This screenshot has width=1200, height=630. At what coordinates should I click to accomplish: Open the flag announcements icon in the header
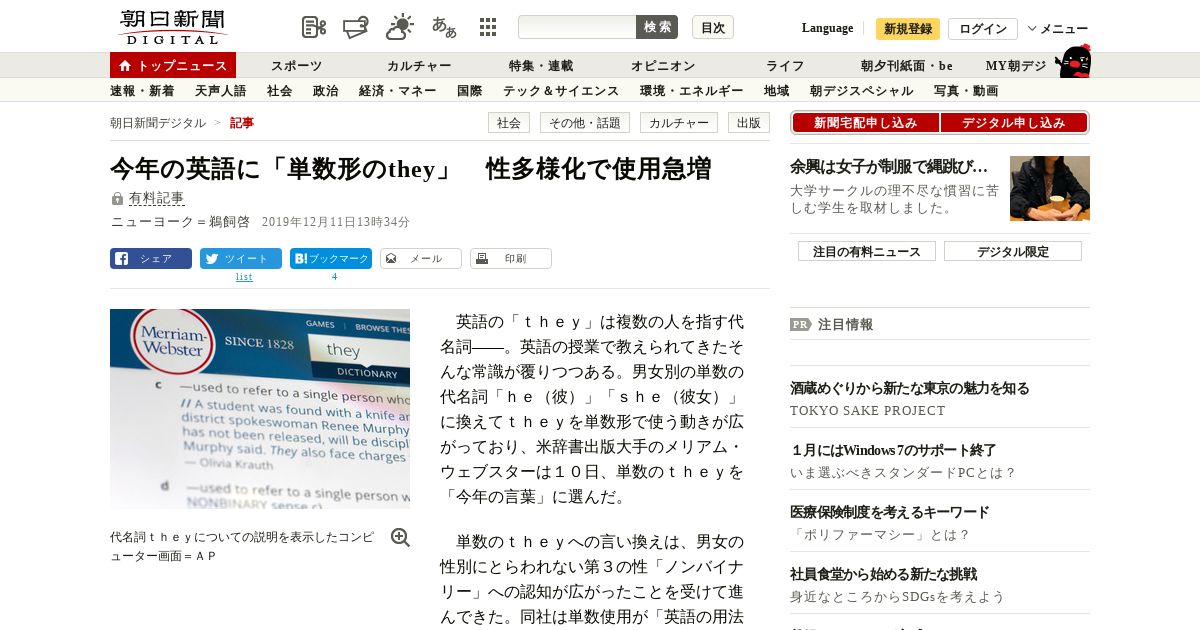pyautogui.click(x=356, y=27)
